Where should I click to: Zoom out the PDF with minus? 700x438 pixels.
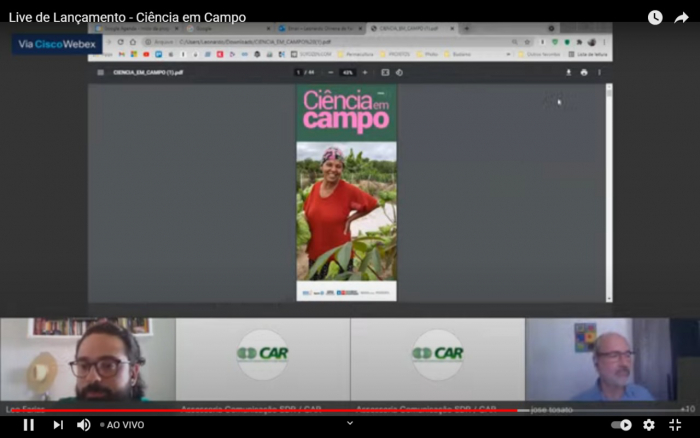(x=330, y=72)
